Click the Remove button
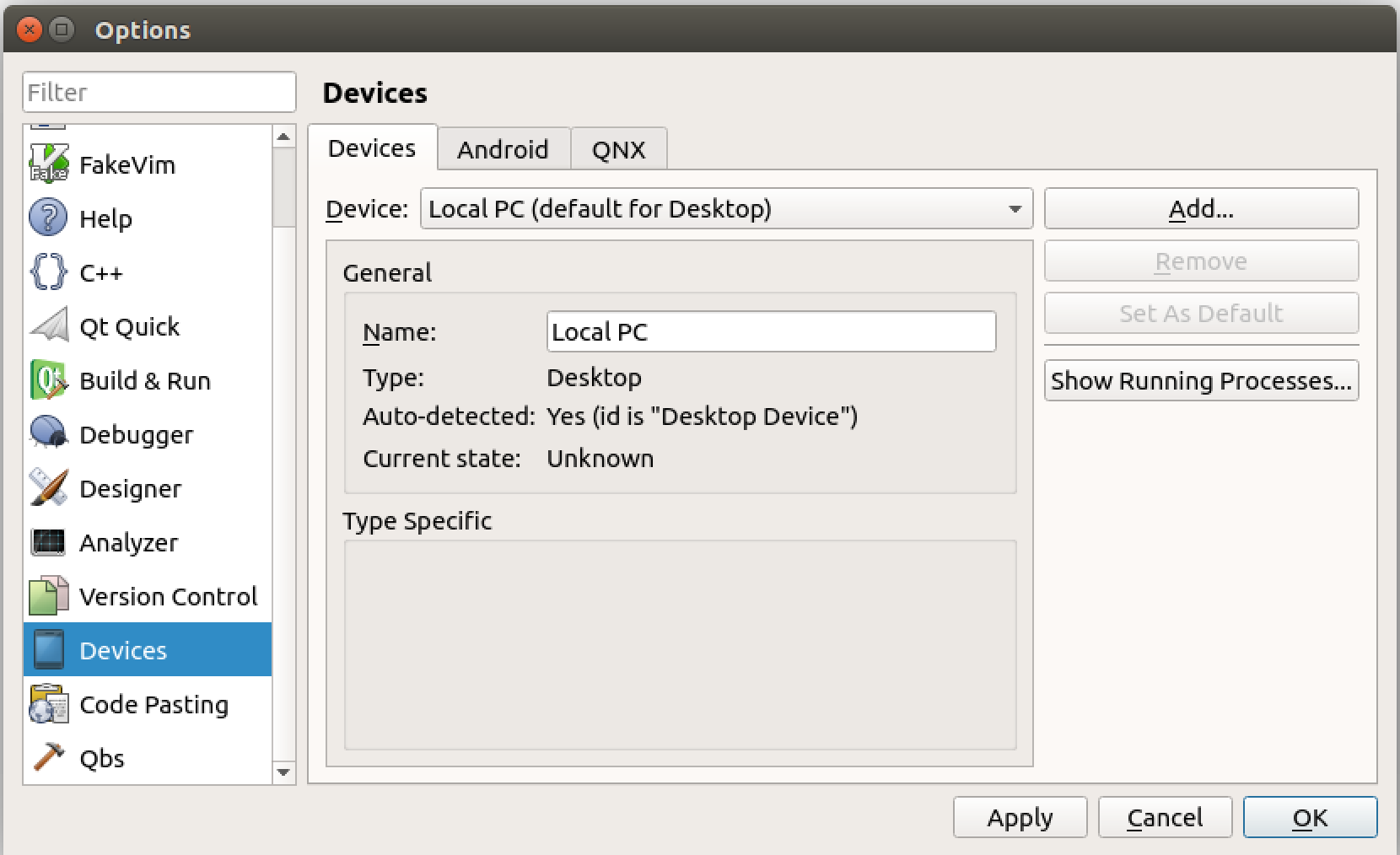Screen dimensions: 1400x855 point(1201,261)
